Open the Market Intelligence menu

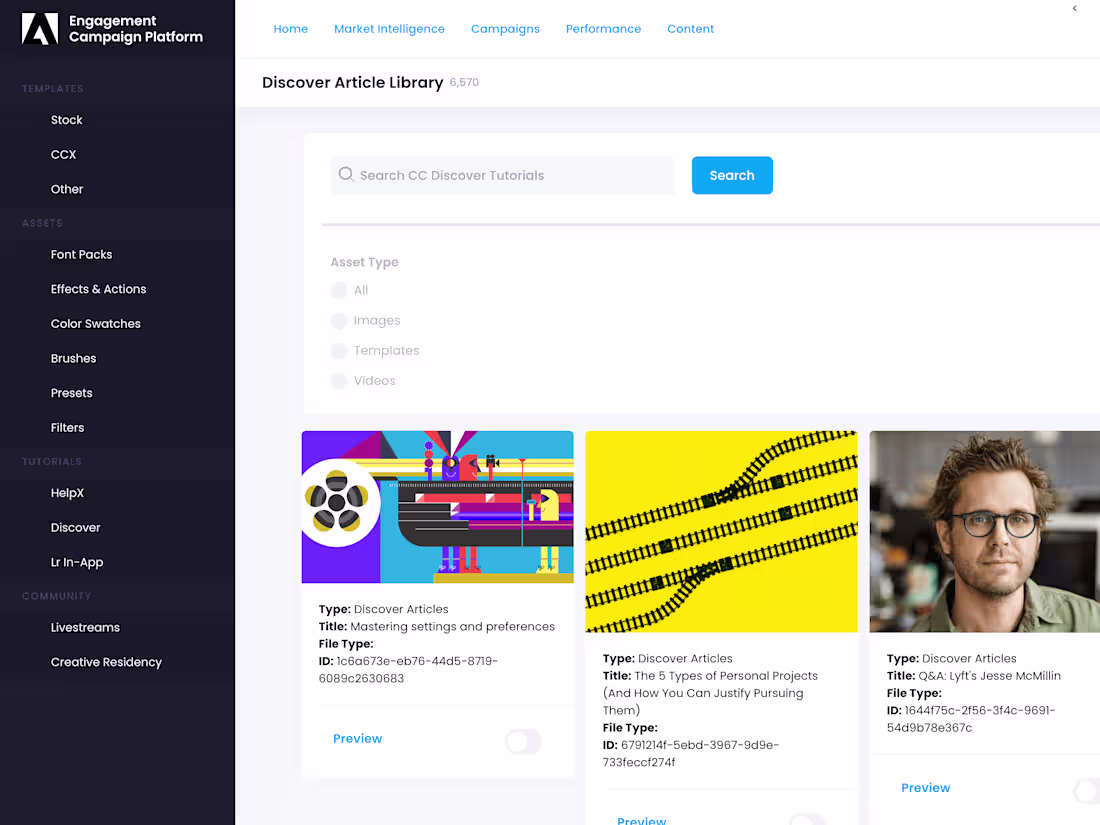(x=389, y=29)
